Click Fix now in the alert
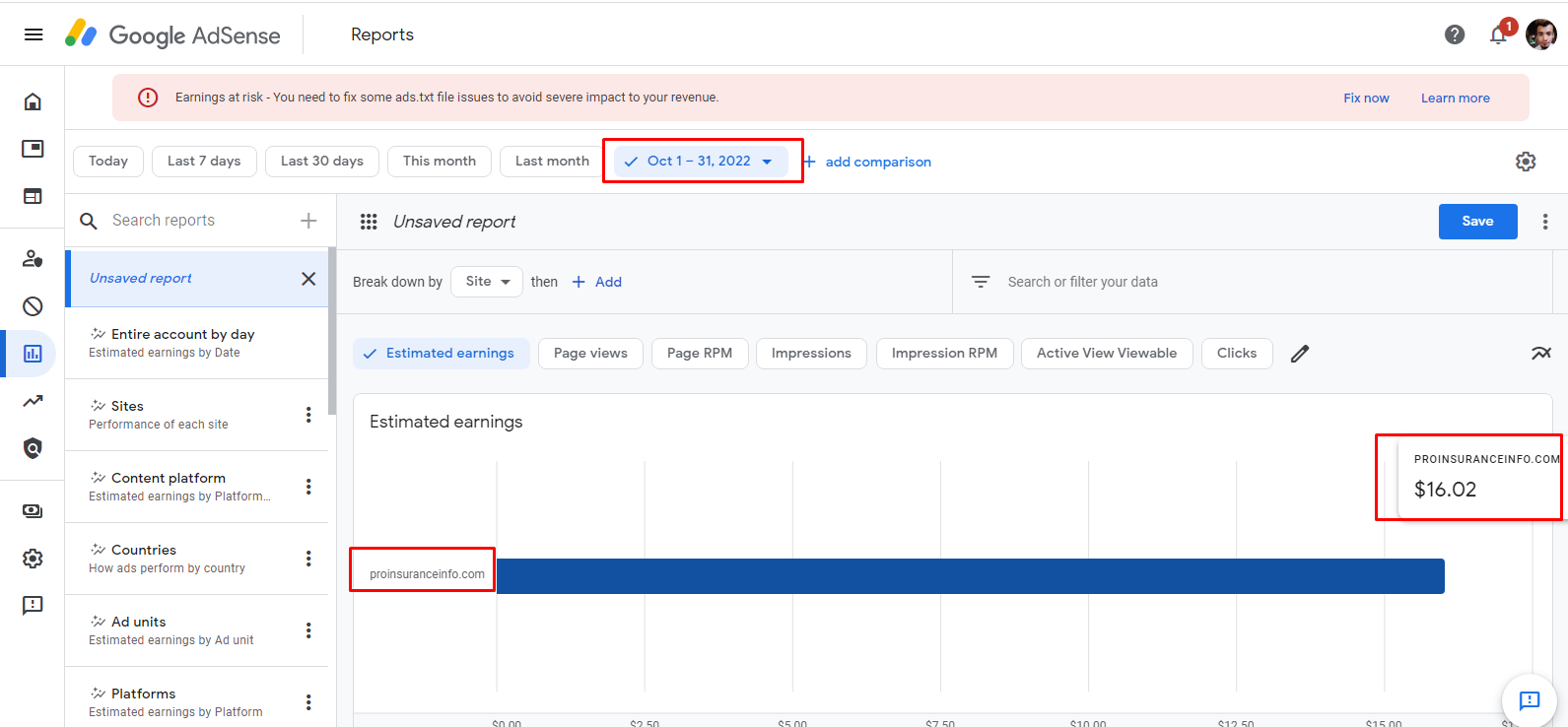1568x727 pixels. coord(1366,98)
